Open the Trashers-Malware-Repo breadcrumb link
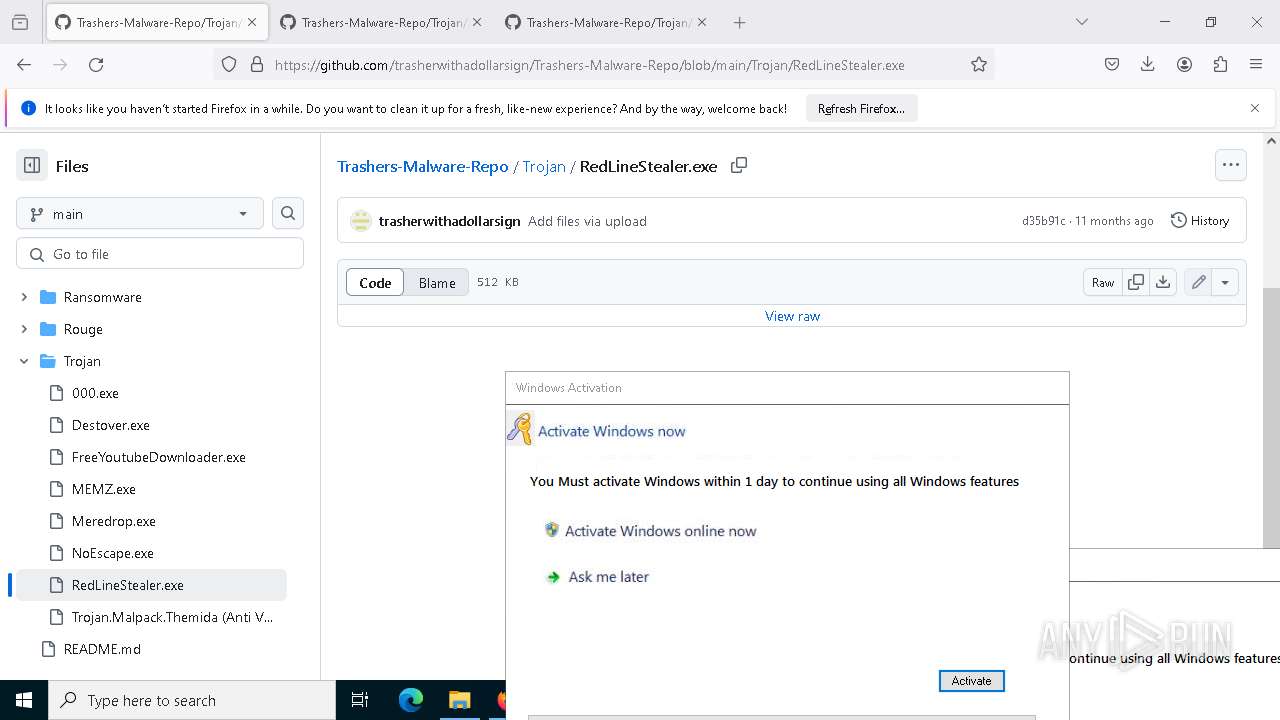The width and height of the screenshot is (1280, 720). coord(423,166)
